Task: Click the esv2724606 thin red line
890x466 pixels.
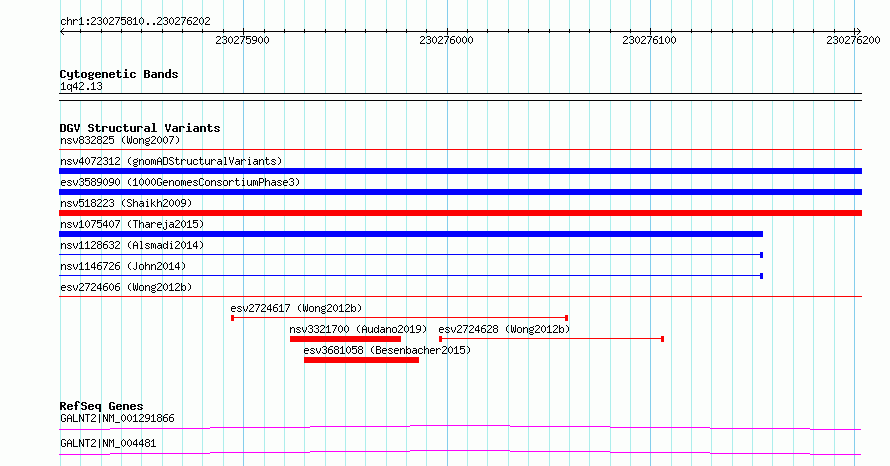Action: pos(460,296)
